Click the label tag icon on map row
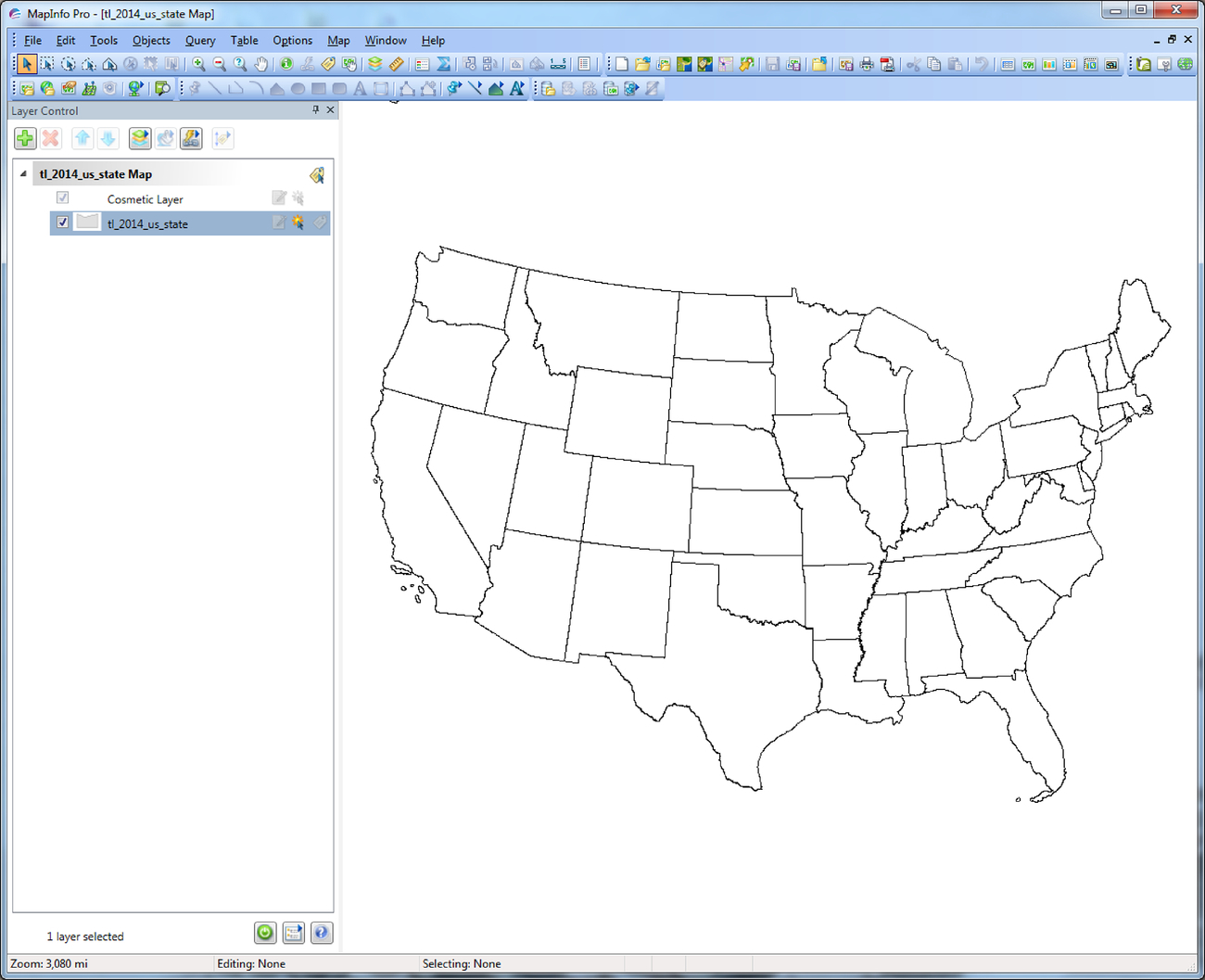The height and width of the screenshot is (980, 1205). (317, 174)
